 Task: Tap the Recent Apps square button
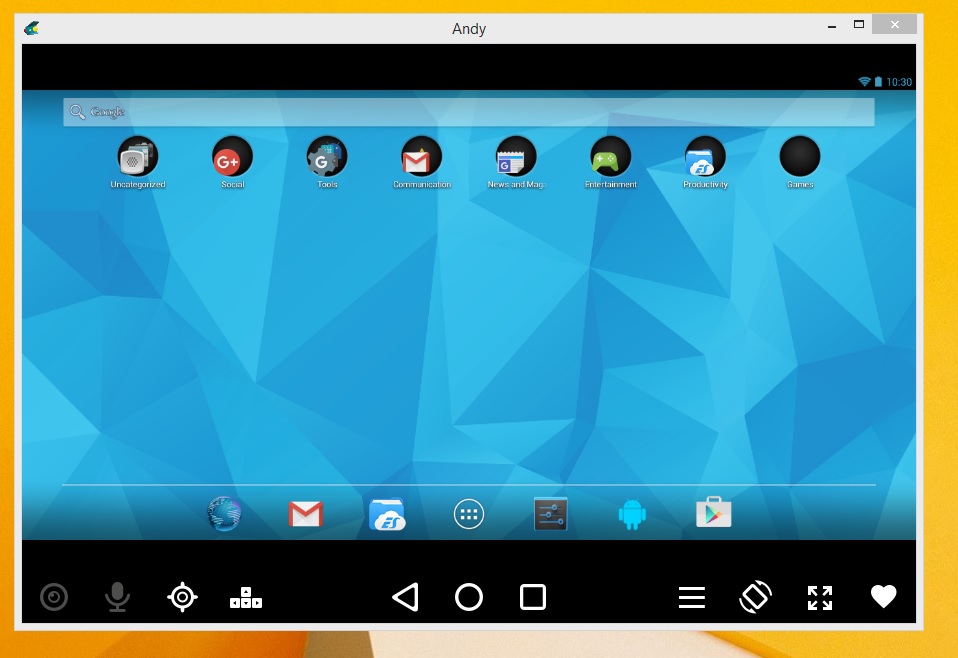533,597
